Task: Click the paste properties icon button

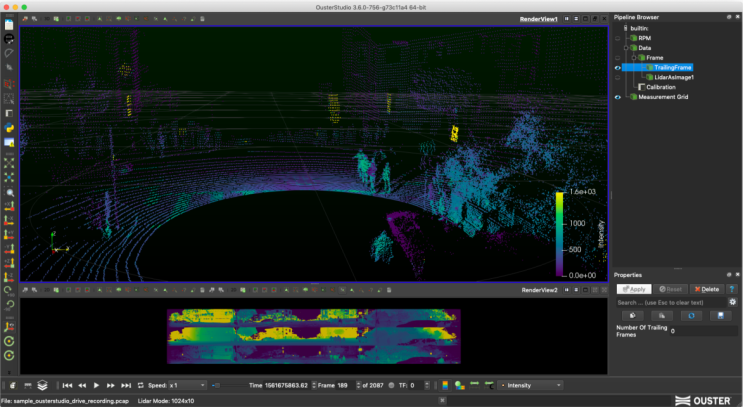Action: point(661,316)
